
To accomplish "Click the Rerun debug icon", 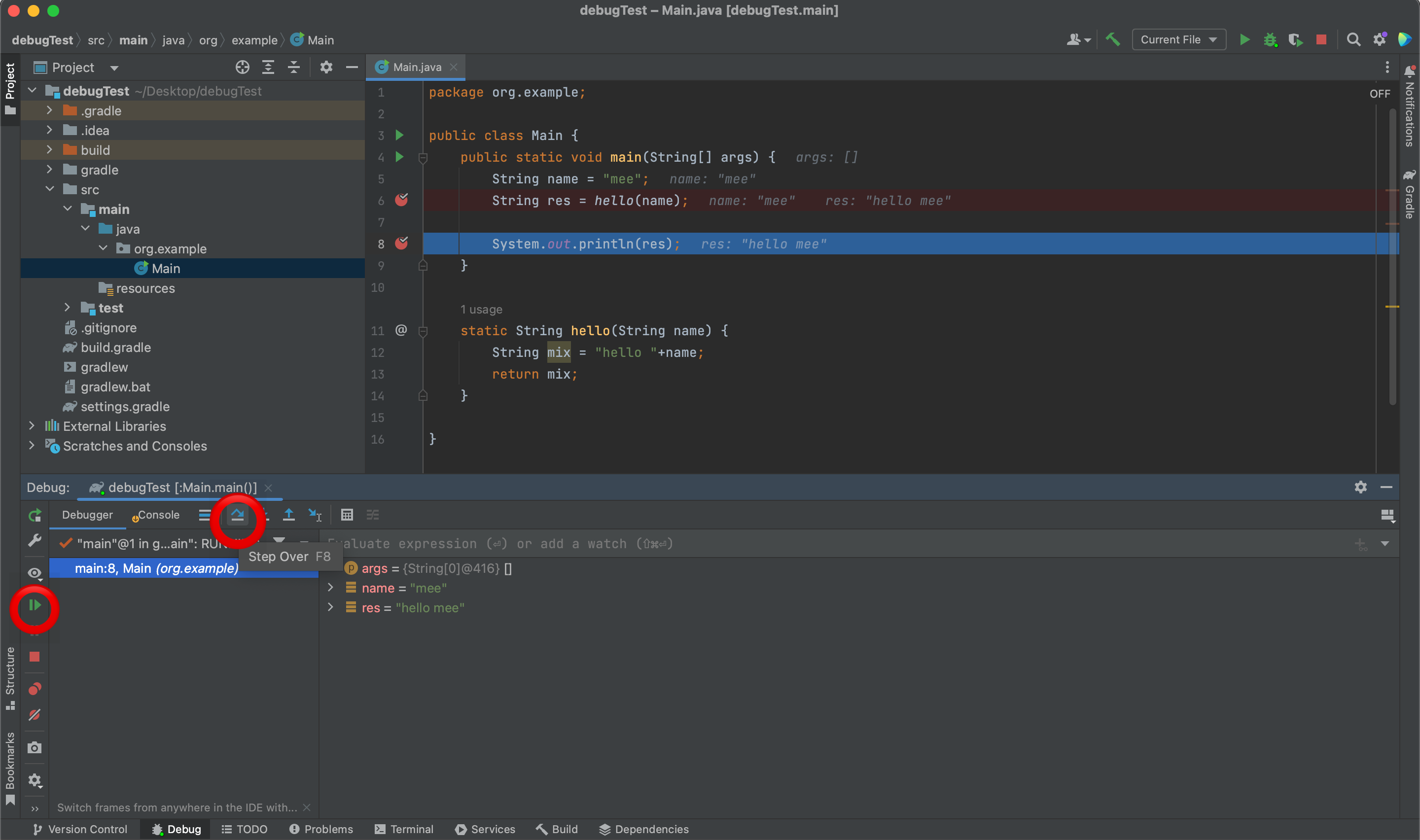I will click(35, 515).
